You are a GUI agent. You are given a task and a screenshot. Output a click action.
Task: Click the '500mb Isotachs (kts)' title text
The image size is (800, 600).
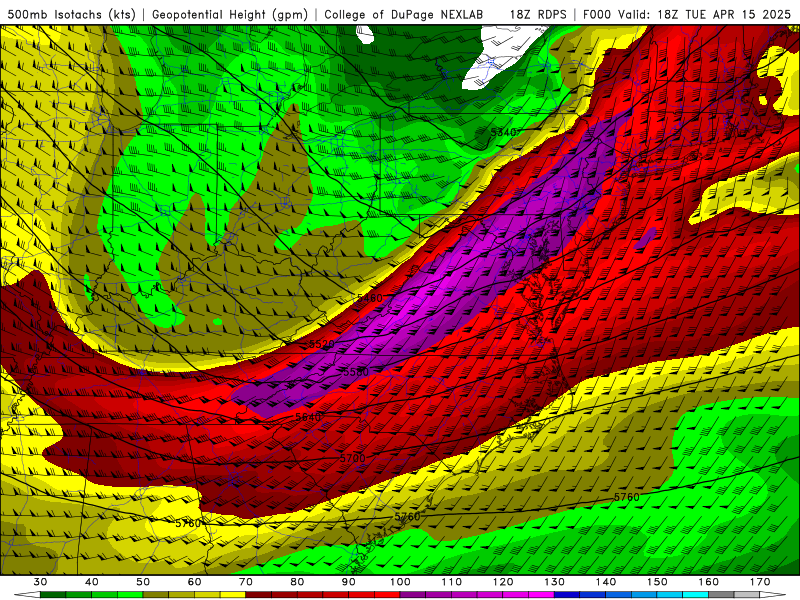click(72, 14)
